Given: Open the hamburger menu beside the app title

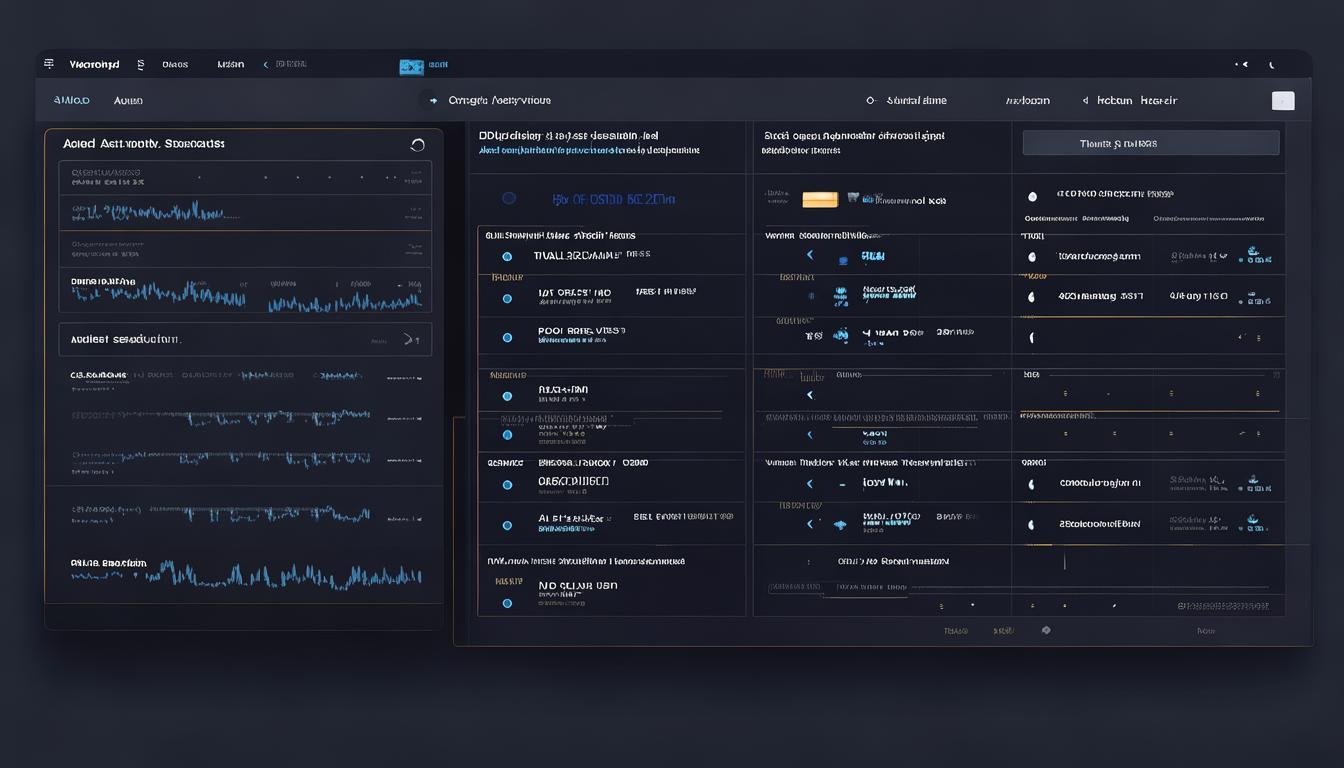Looking at the screenshot, I should (x=49, y=64).
